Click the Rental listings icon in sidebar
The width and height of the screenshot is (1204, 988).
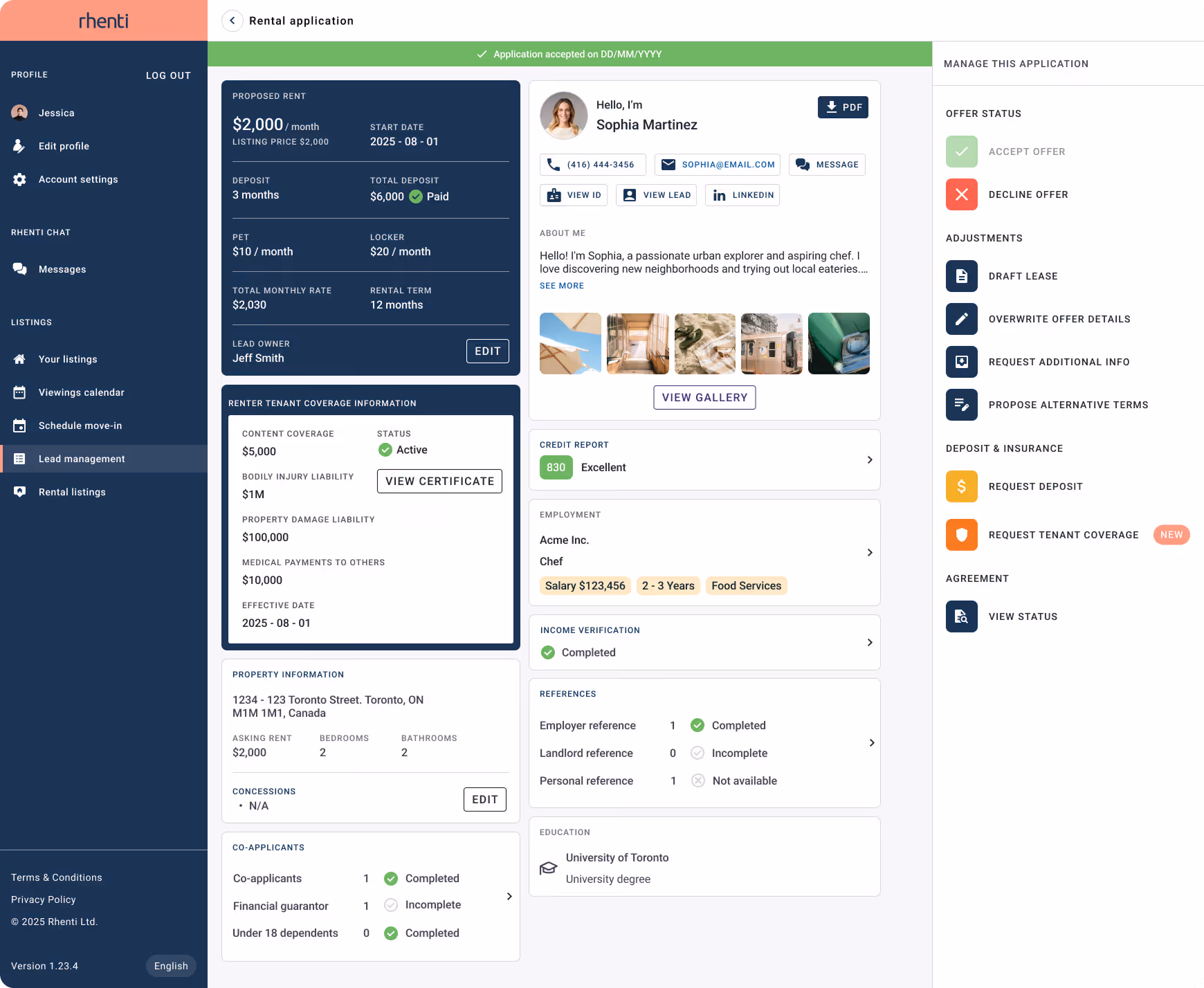click(x=19, y=492)
